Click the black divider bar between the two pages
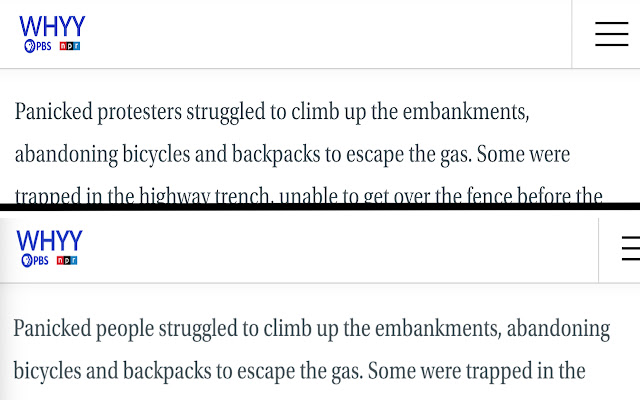 pyautogui.click(x=320, y=207)
